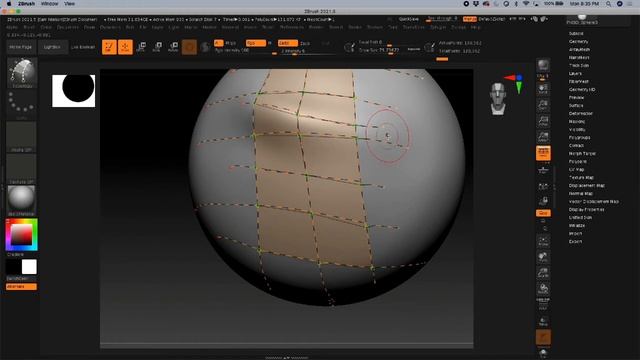The width and height of the screenshot is (640, 360).
Task: Toggle the Rgb paint mode button
Action: tap(256, 43)
